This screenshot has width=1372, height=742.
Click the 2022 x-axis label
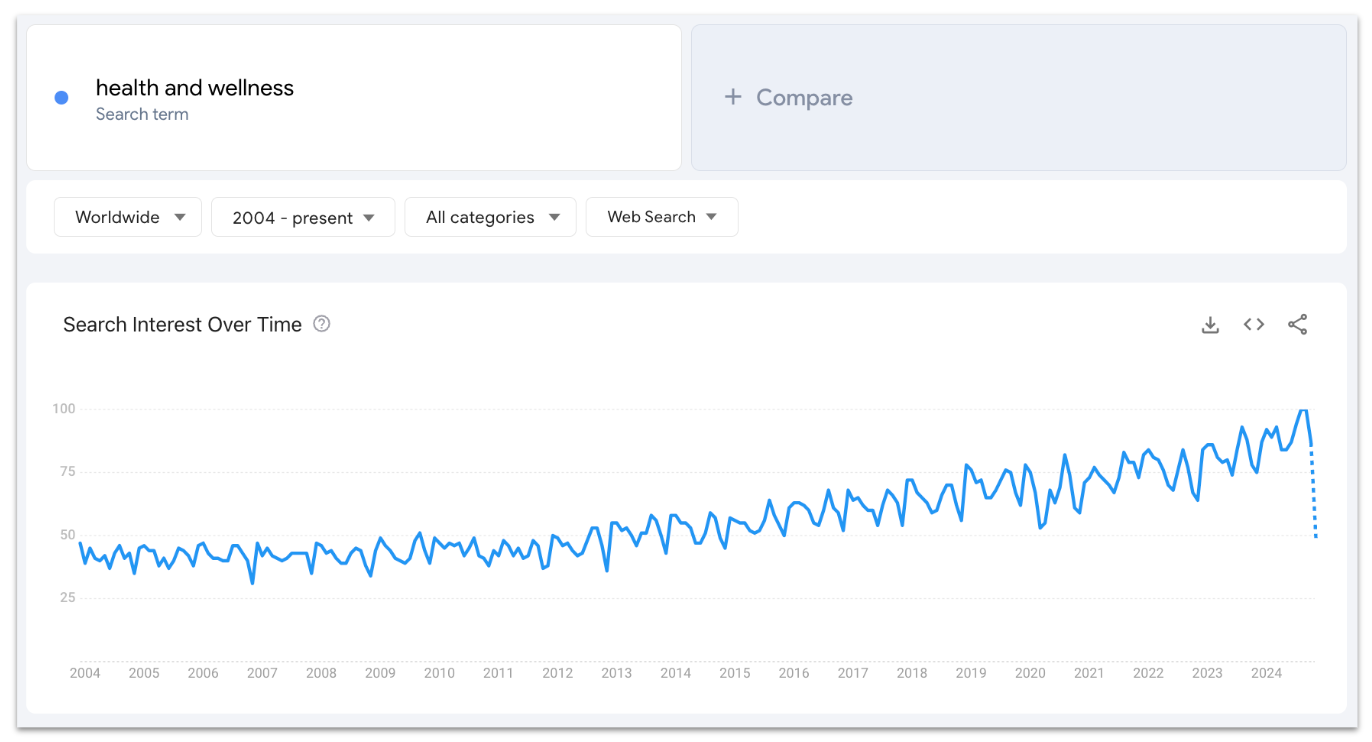pyautogui.click(x=1148, y=673)
